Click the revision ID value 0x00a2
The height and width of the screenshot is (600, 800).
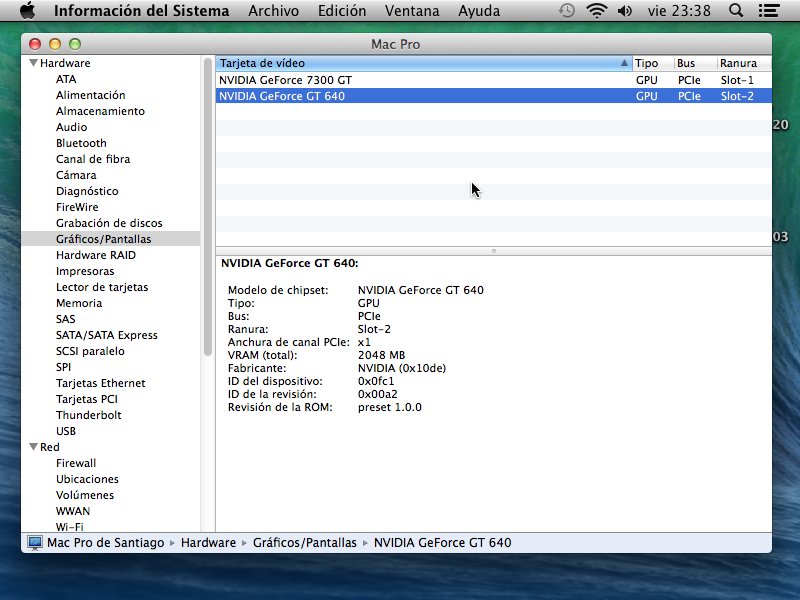click(x=377, y=394)
